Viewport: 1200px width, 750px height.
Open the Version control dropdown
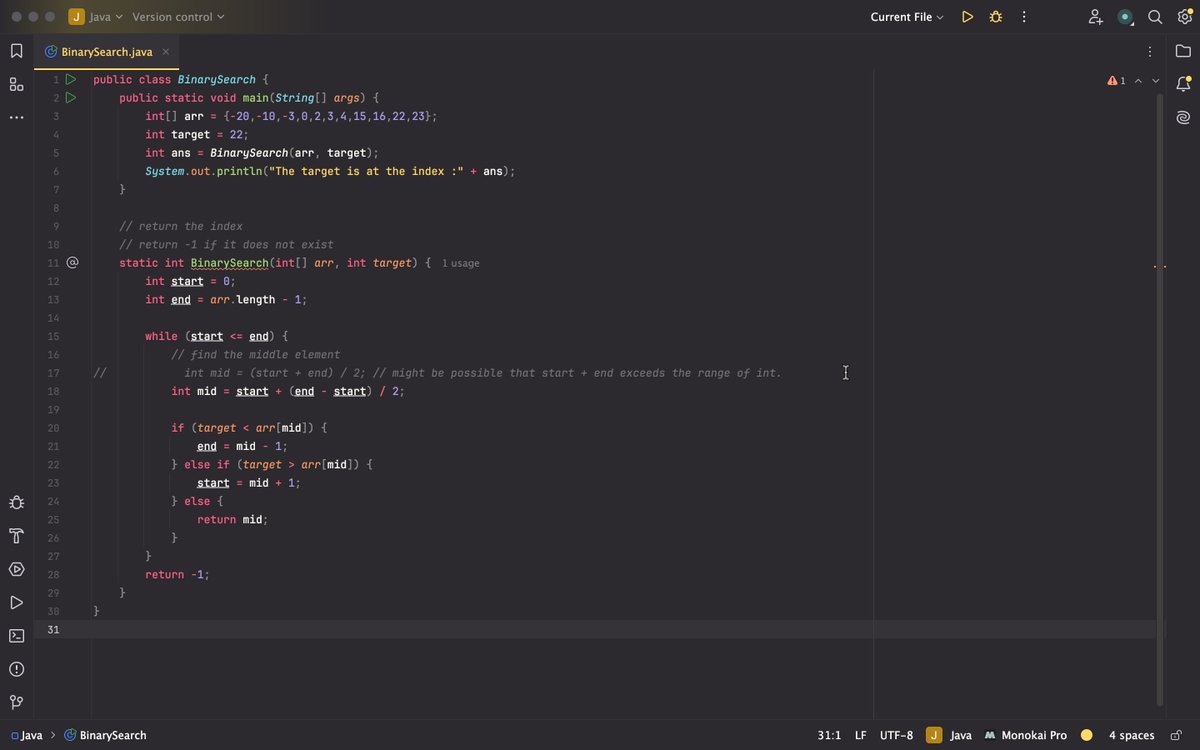(x=178, y=17)
